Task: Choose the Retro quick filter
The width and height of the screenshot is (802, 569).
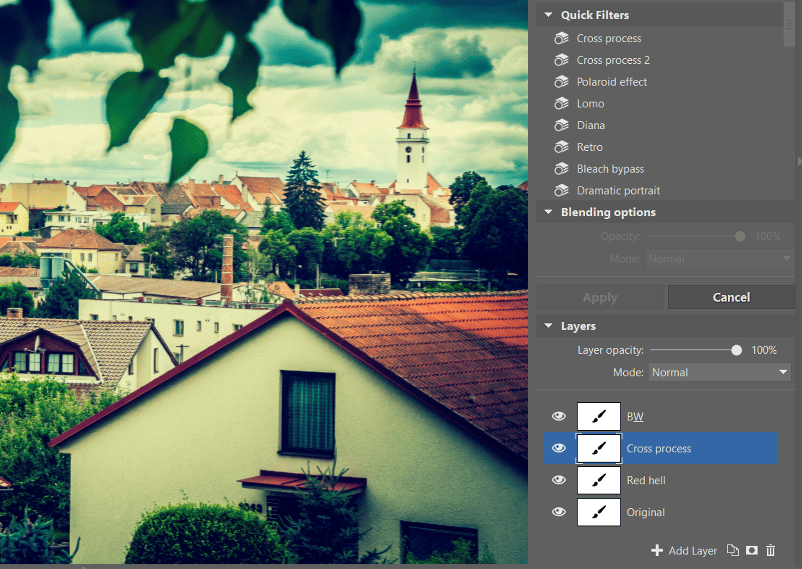Action: (591, 147)
